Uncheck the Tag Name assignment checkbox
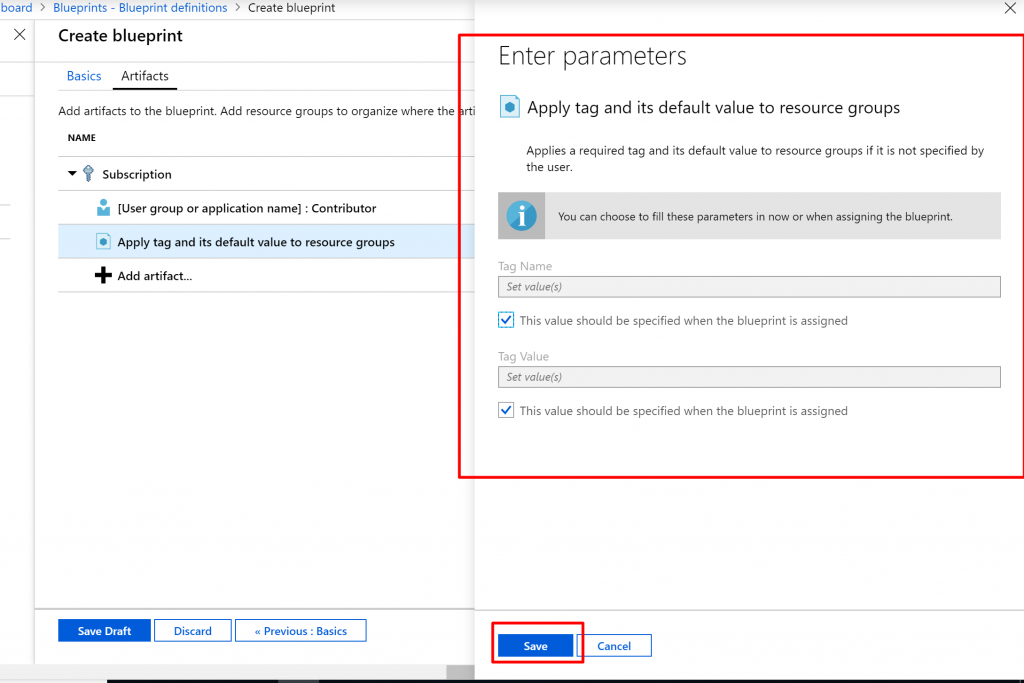The height and width of the screenshot is (683, 1024). tap(506, 321)
